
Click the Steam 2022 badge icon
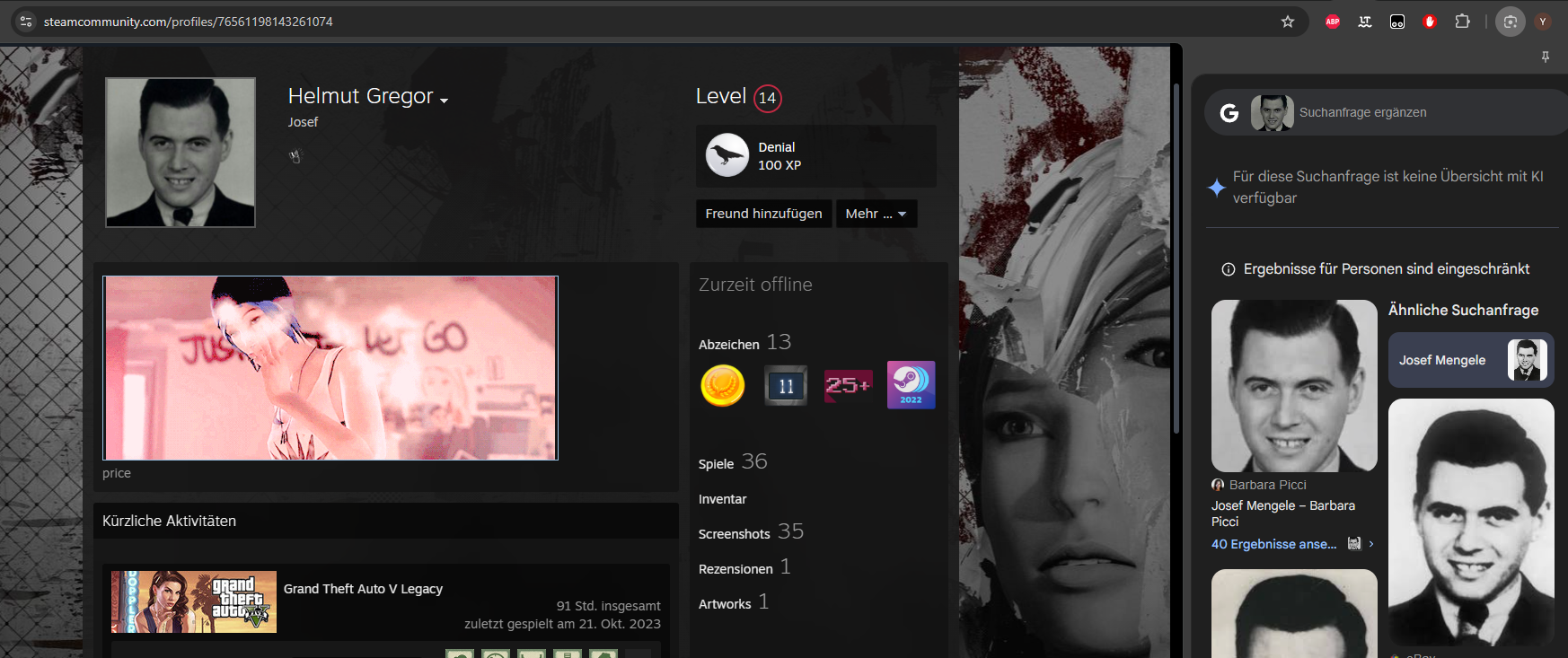coord(911,385)
